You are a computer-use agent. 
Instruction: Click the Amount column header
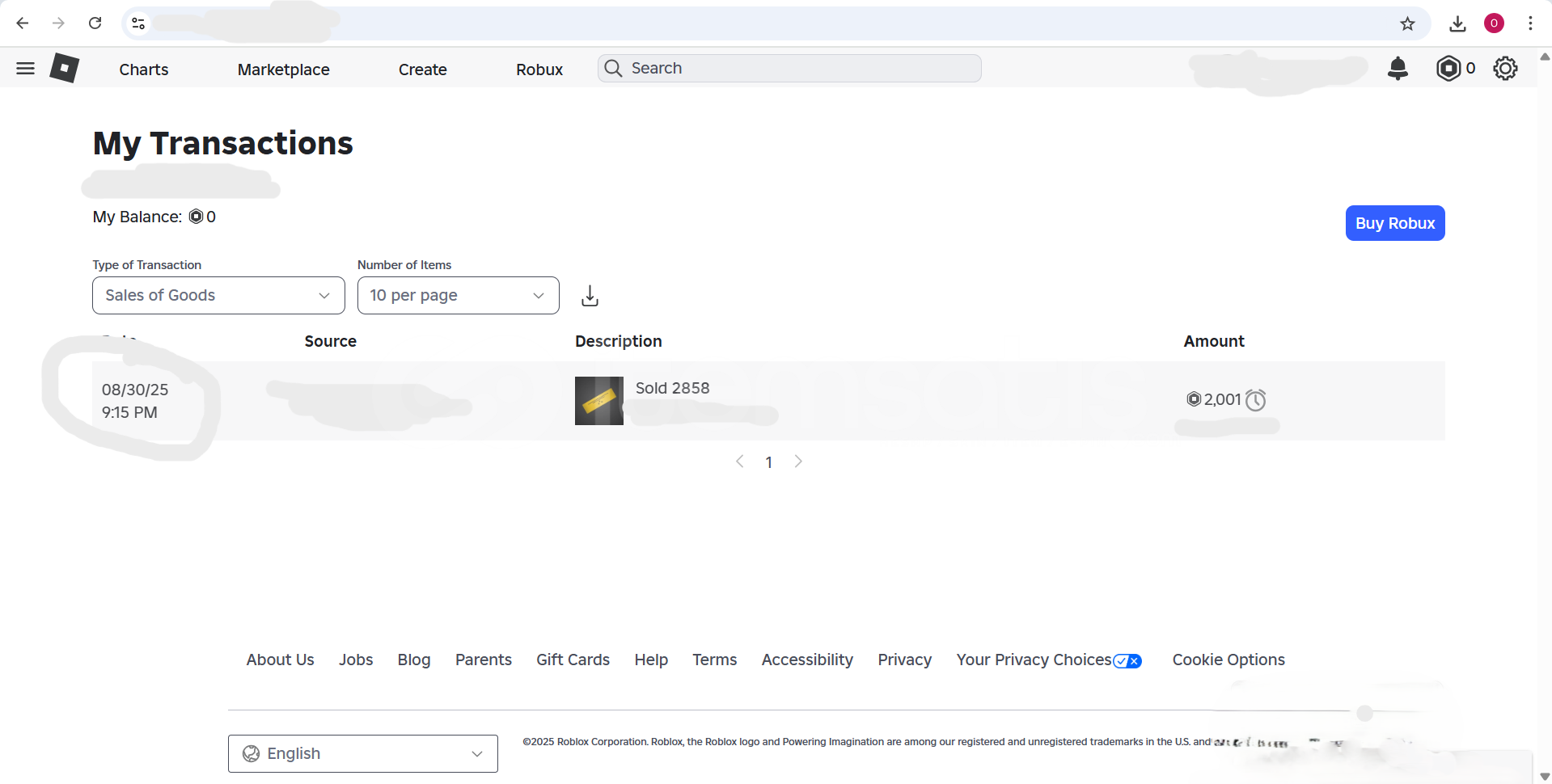click(x=1214, y=341)
